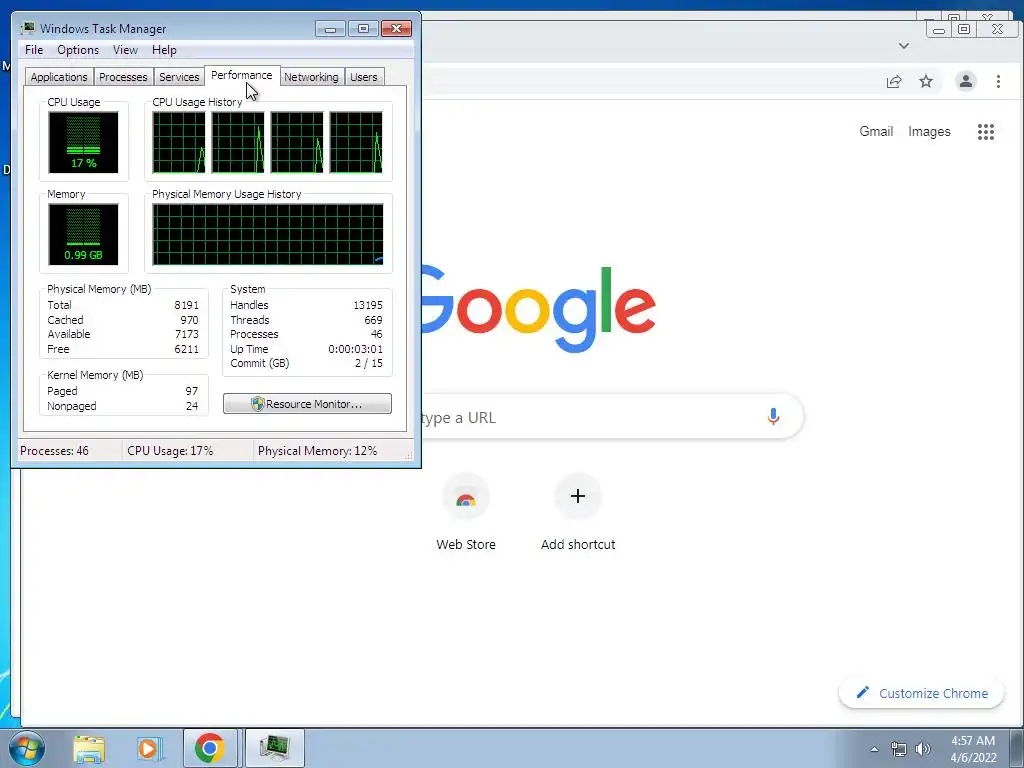Bookmark the page with the star icon

pos(926,82)
